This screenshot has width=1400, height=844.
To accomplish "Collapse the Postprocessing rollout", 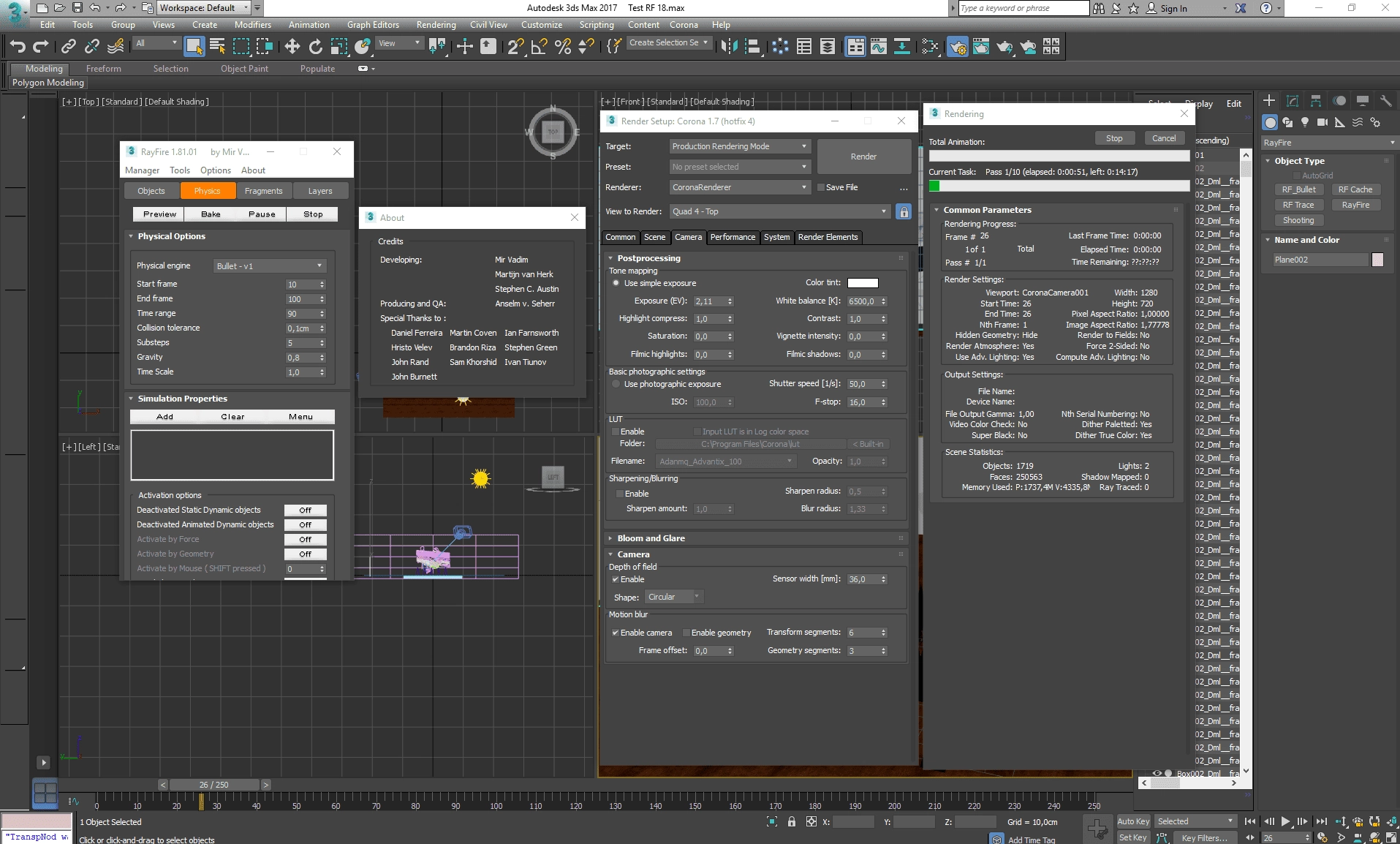I will 648,258.
